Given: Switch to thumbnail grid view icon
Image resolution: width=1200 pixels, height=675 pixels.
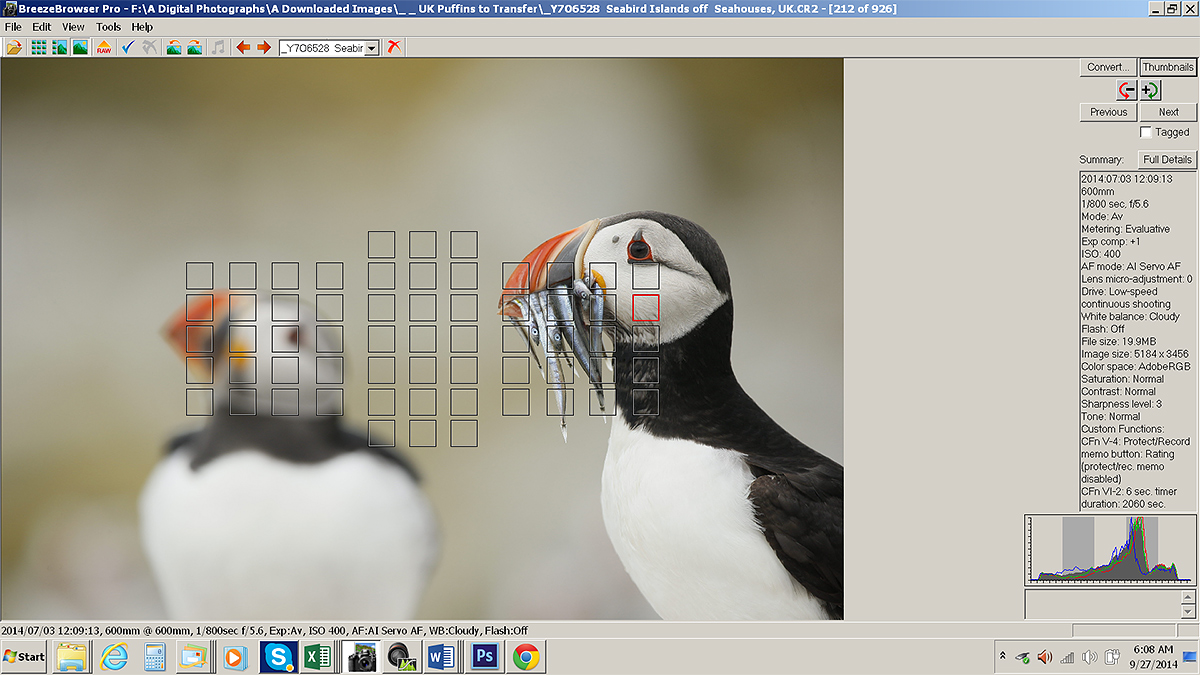Looking at the screenshot, I should point(39,47).
